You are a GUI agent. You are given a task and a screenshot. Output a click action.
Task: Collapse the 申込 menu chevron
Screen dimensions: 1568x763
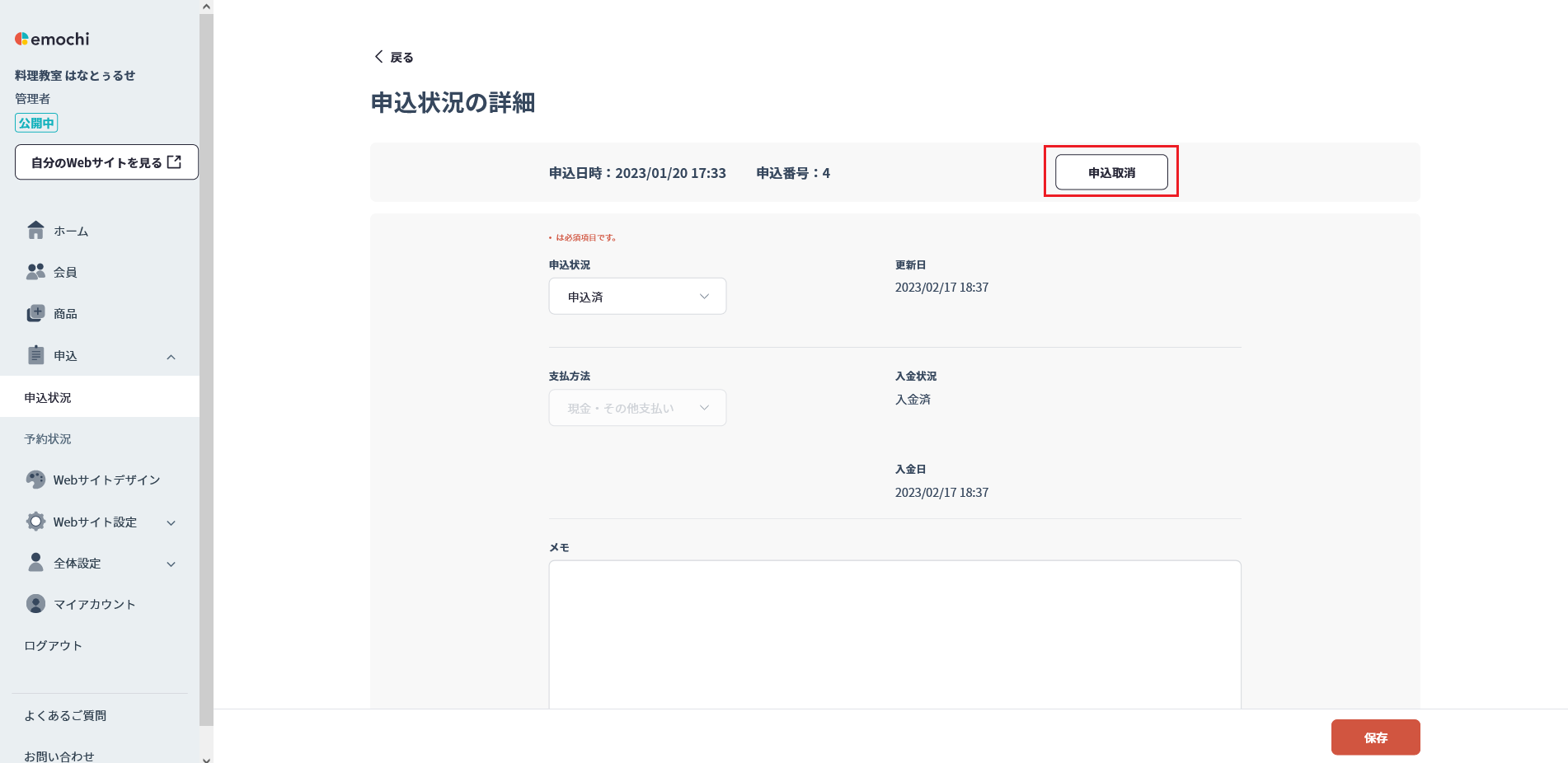pos(171,357)
